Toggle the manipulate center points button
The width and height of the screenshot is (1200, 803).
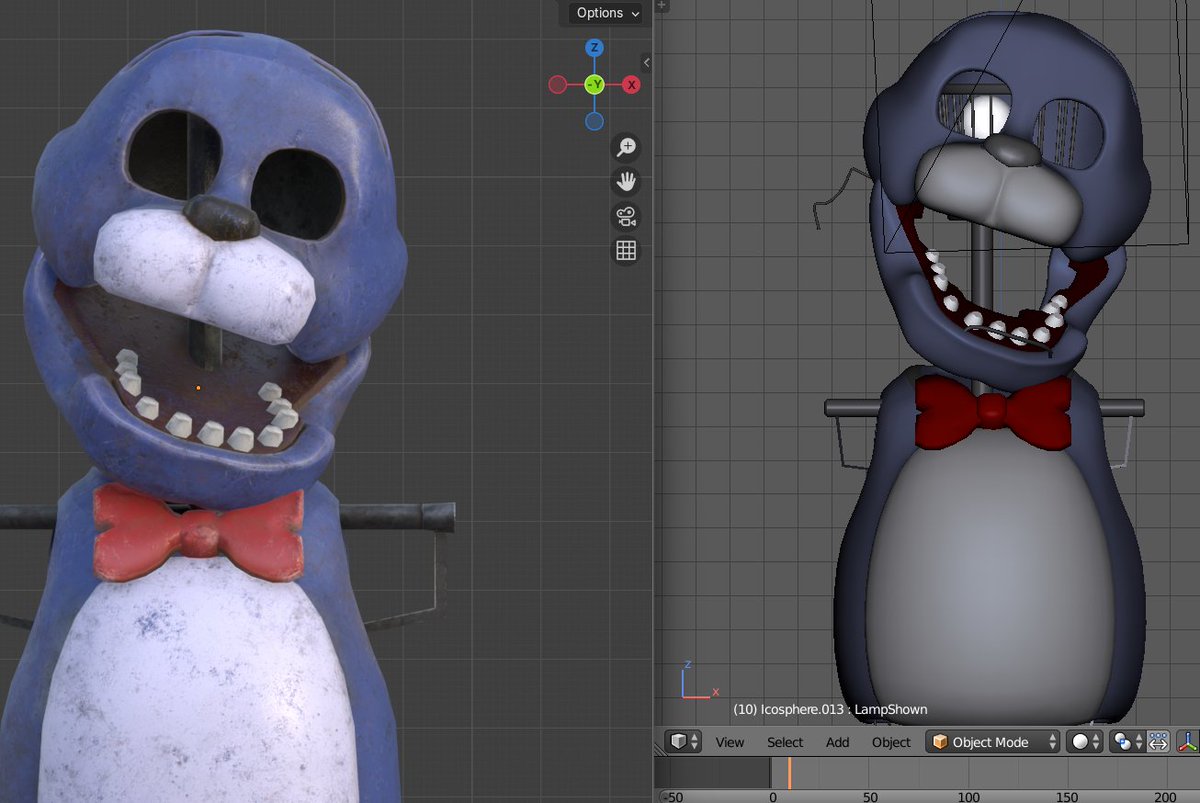1159,742
